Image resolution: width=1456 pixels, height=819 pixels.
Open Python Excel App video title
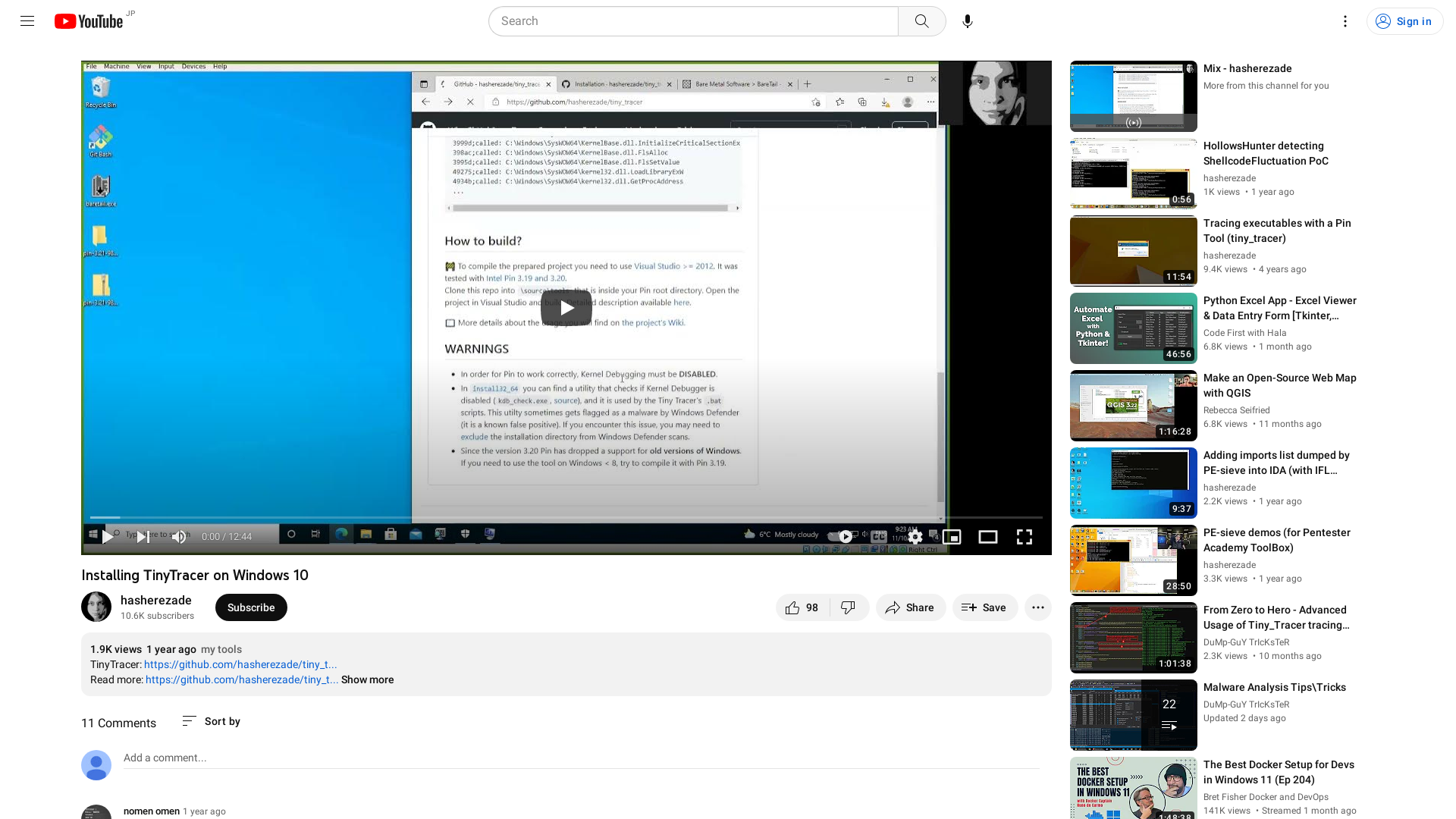tap(1280, 308)
